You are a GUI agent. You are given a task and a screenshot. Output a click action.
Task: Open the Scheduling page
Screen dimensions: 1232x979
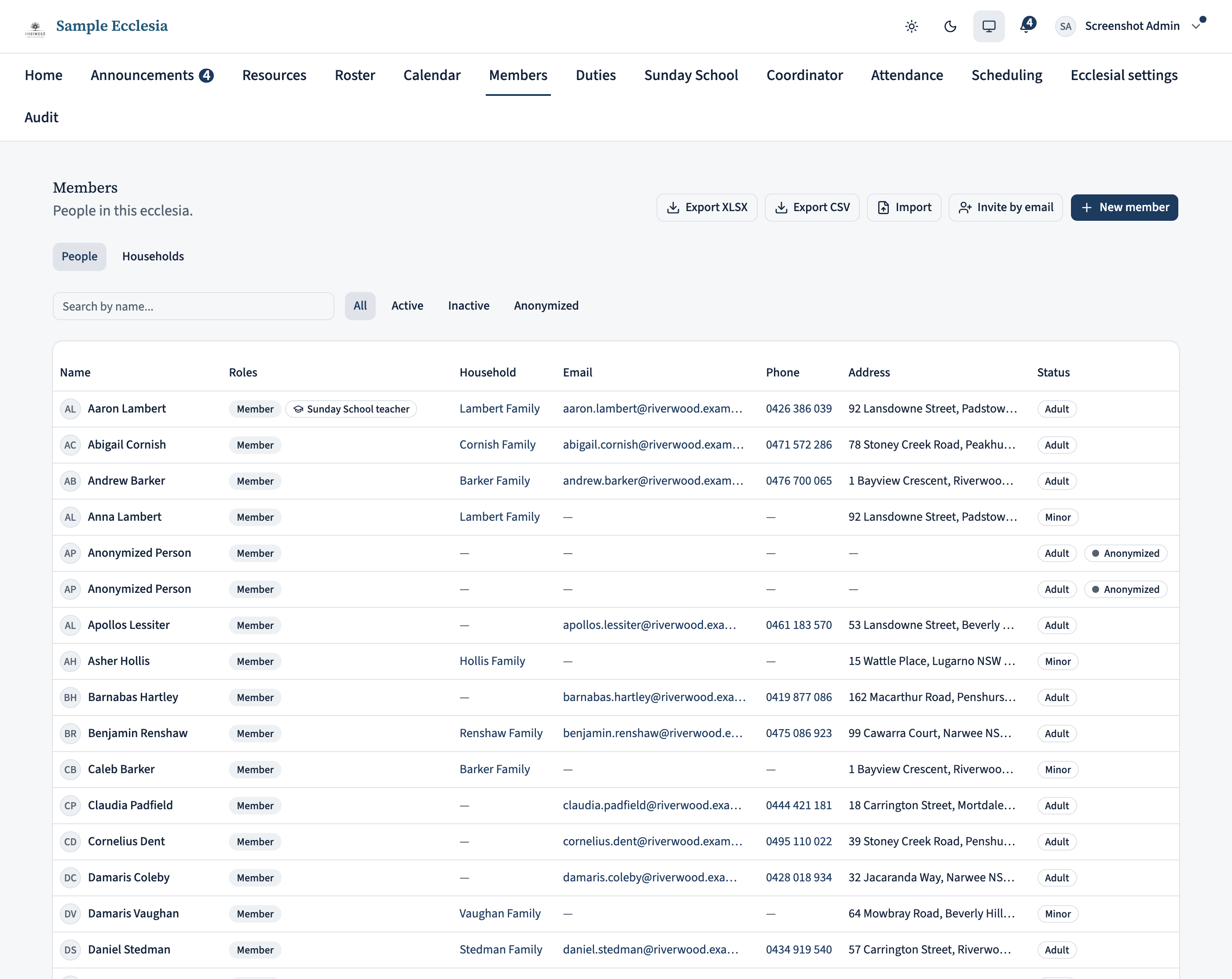click(1006, 75)
